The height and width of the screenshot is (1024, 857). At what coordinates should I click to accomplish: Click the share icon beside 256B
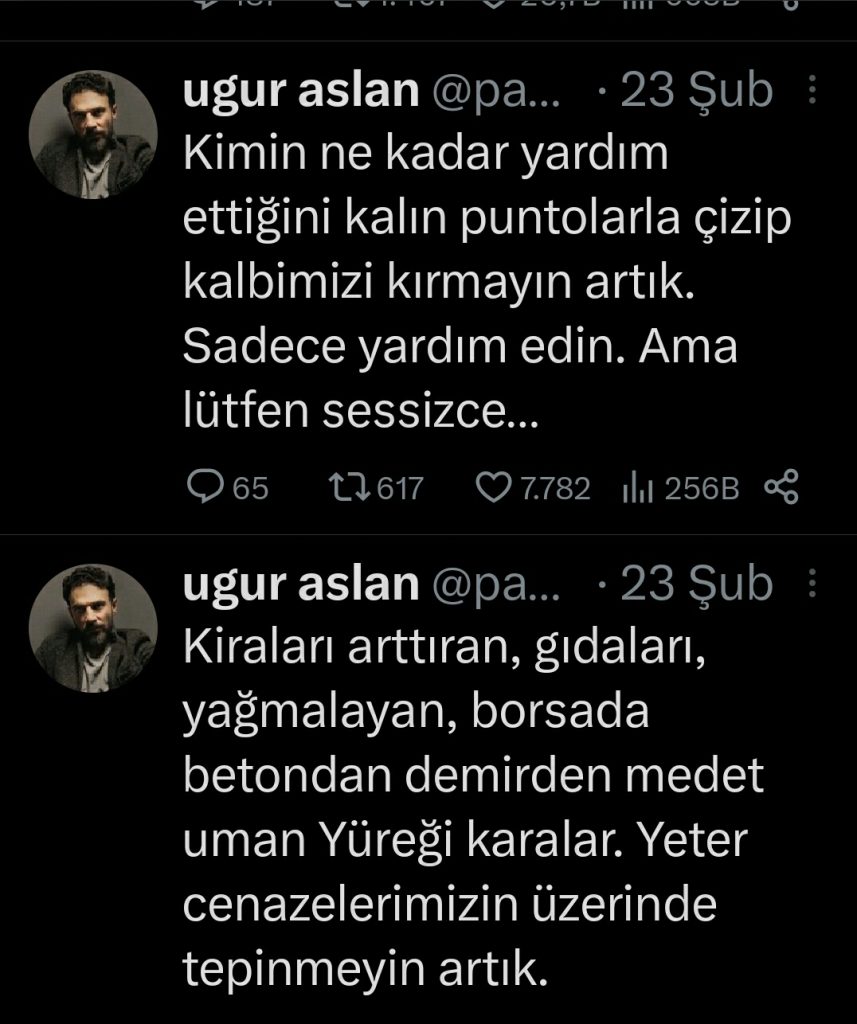pos(780,488)
